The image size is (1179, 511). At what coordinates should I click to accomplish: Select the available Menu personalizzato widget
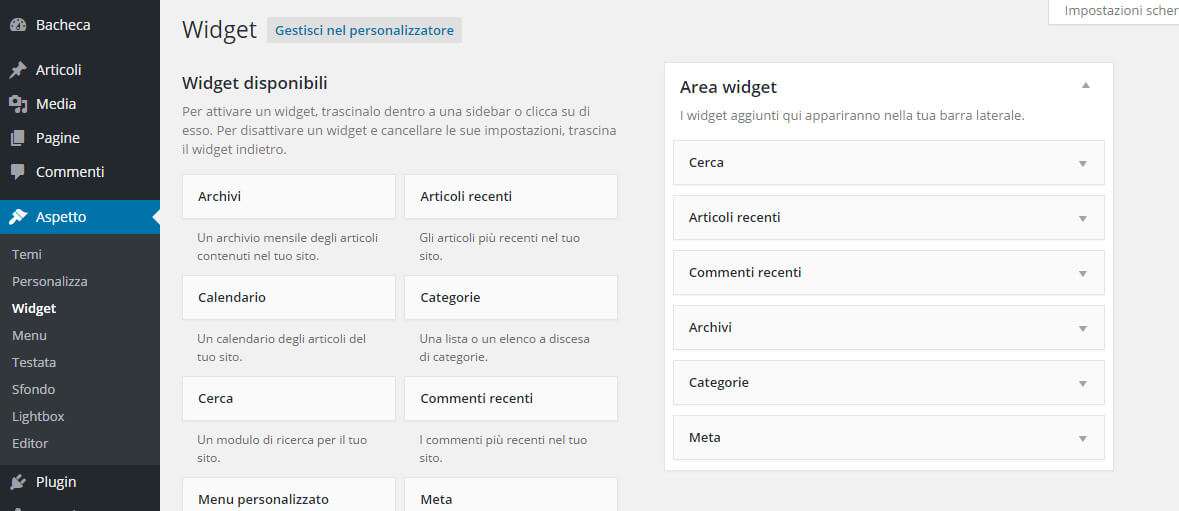pos(289,496)
